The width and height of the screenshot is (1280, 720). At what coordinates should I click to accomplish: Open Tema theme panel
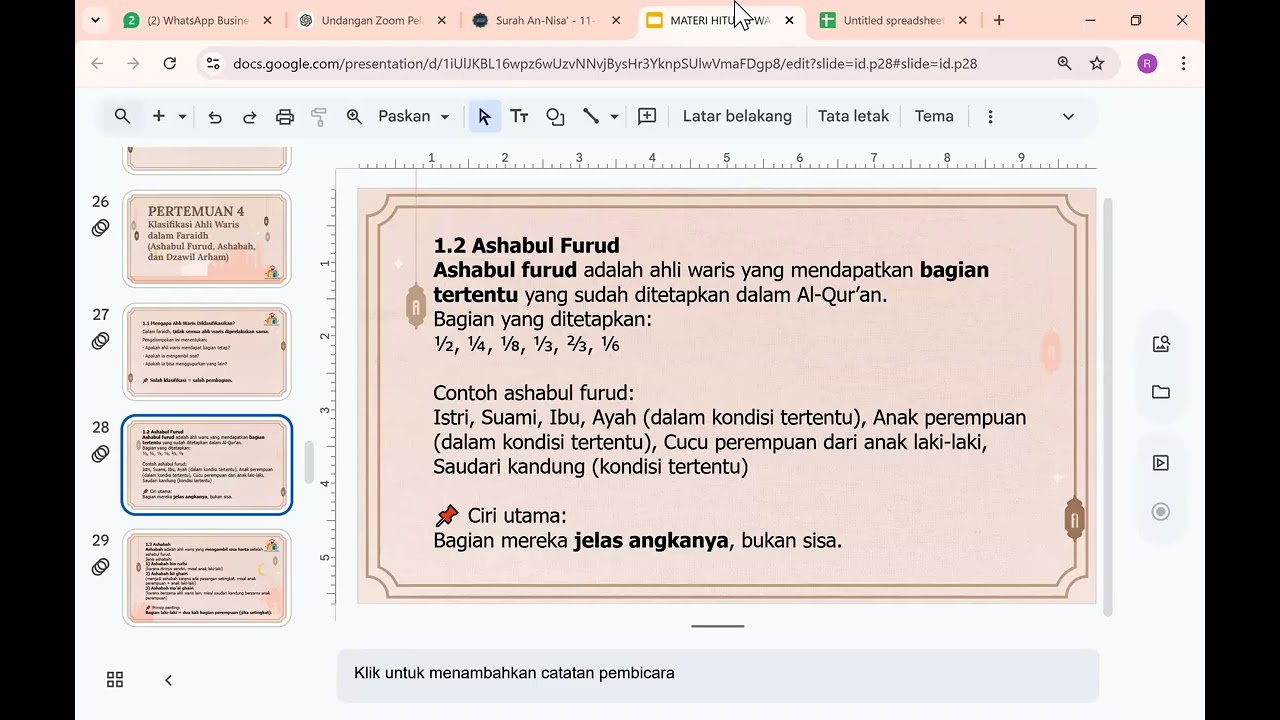pos(934,117)
